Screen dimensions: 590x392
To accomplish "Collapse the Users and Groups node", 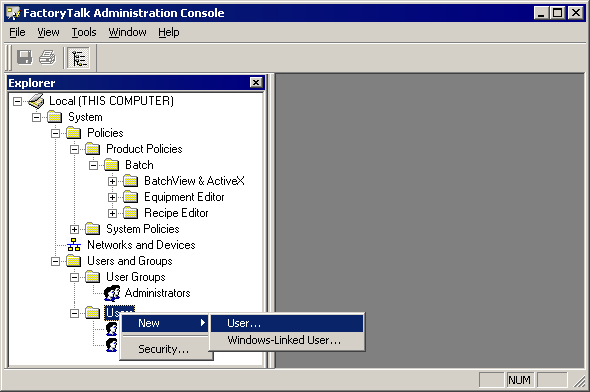I will (55, 261).
